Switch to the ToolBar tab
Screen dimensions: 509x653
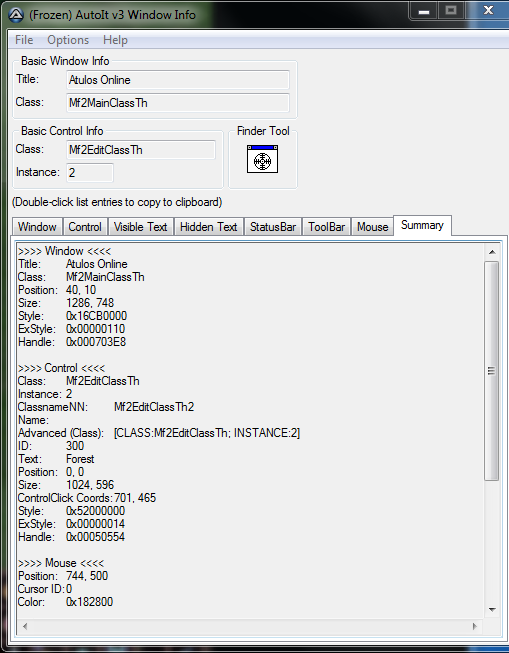(x=327, y=227)
